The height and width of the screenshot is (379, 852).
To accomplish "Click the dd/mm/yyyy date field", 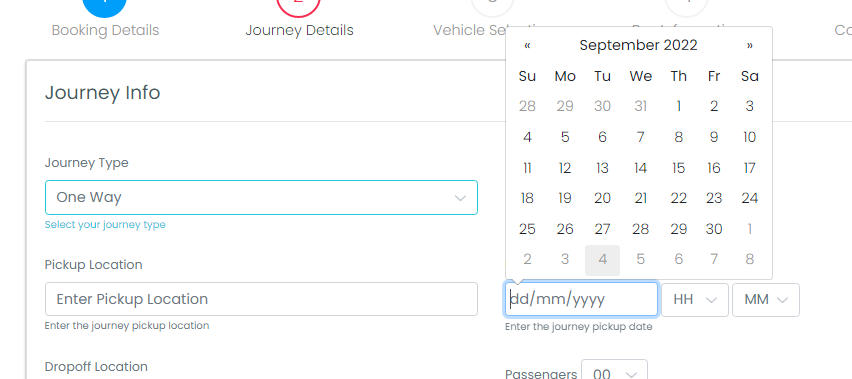I will (581, 299).
